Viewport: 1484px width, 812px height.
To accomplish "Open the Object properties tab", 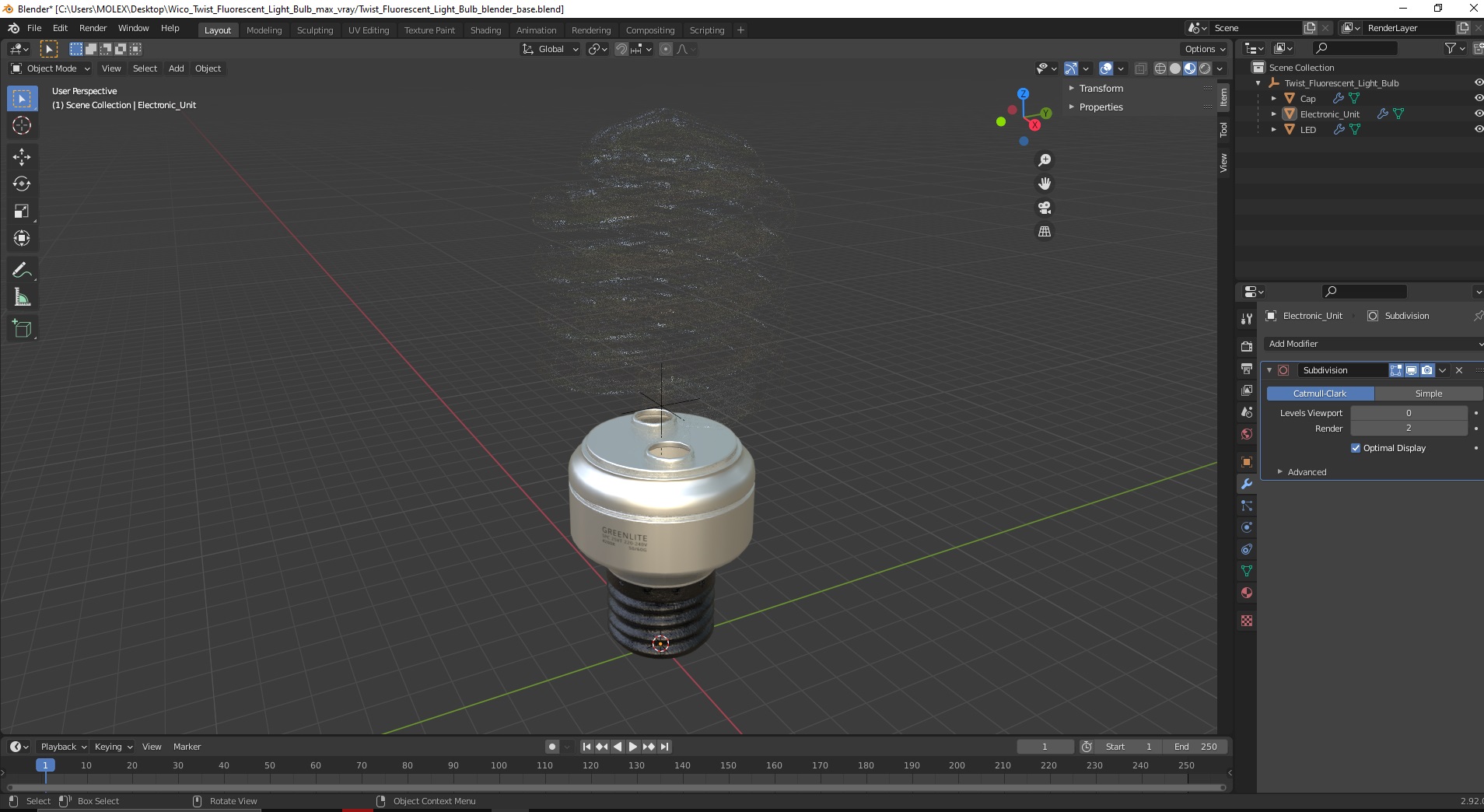I will [x=1247, y=461].
